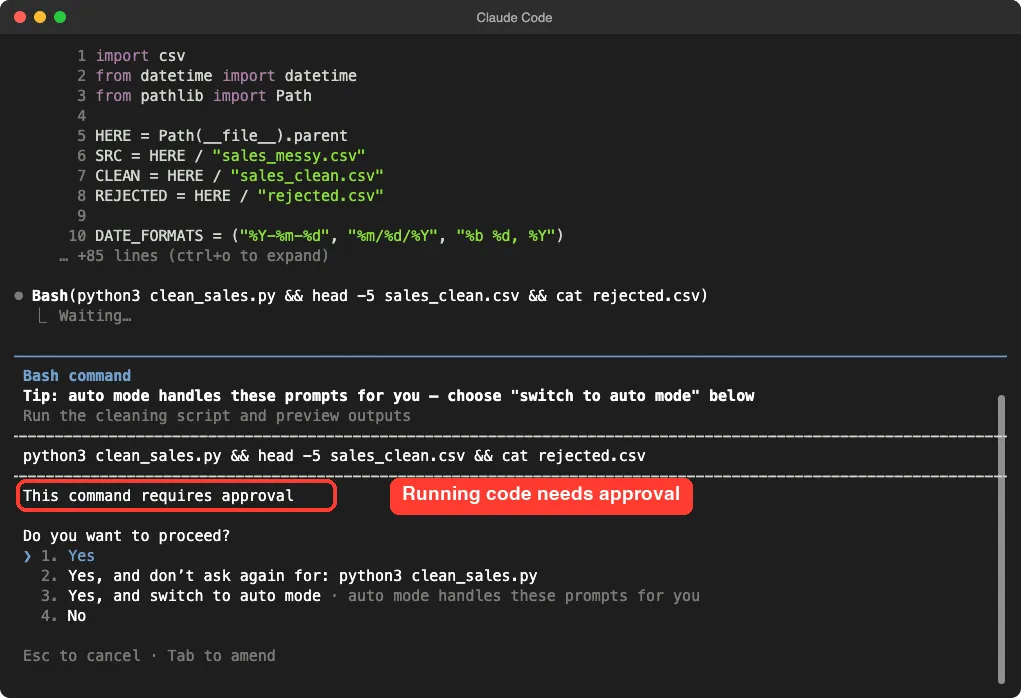Viewport: 1021px width, 698px height.
Task: Click 'This command requires approval' text
Action: [158, 496]
